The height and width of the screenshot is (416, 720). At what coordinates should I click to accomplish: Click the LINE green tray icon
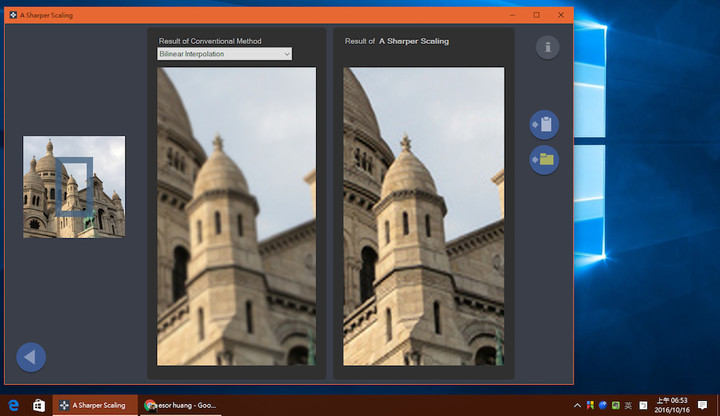[x=615, y=405]
